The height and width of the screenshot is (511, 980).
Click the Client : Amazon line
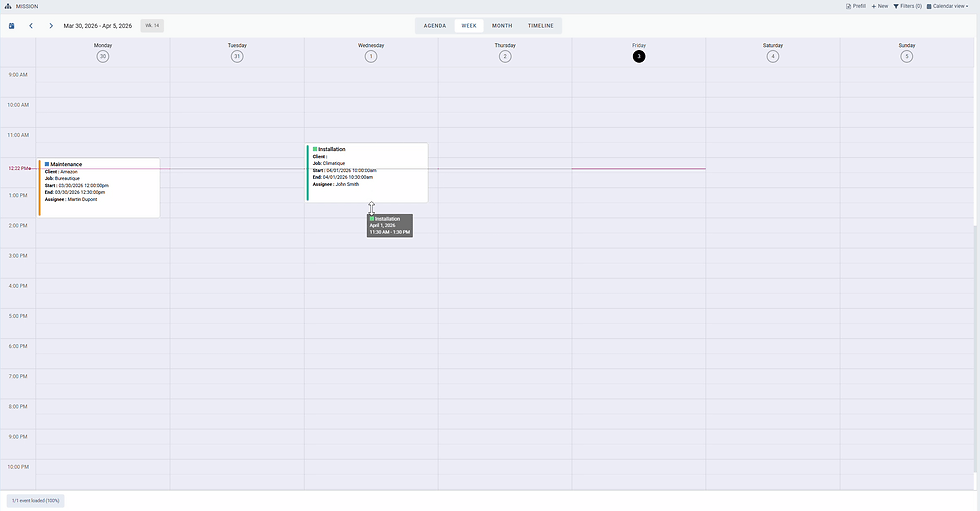(61, 172)
